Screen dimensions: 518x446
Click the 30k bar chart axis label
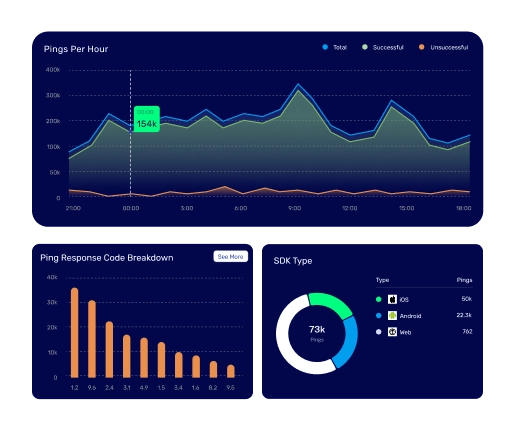click(x=52, y=302)
